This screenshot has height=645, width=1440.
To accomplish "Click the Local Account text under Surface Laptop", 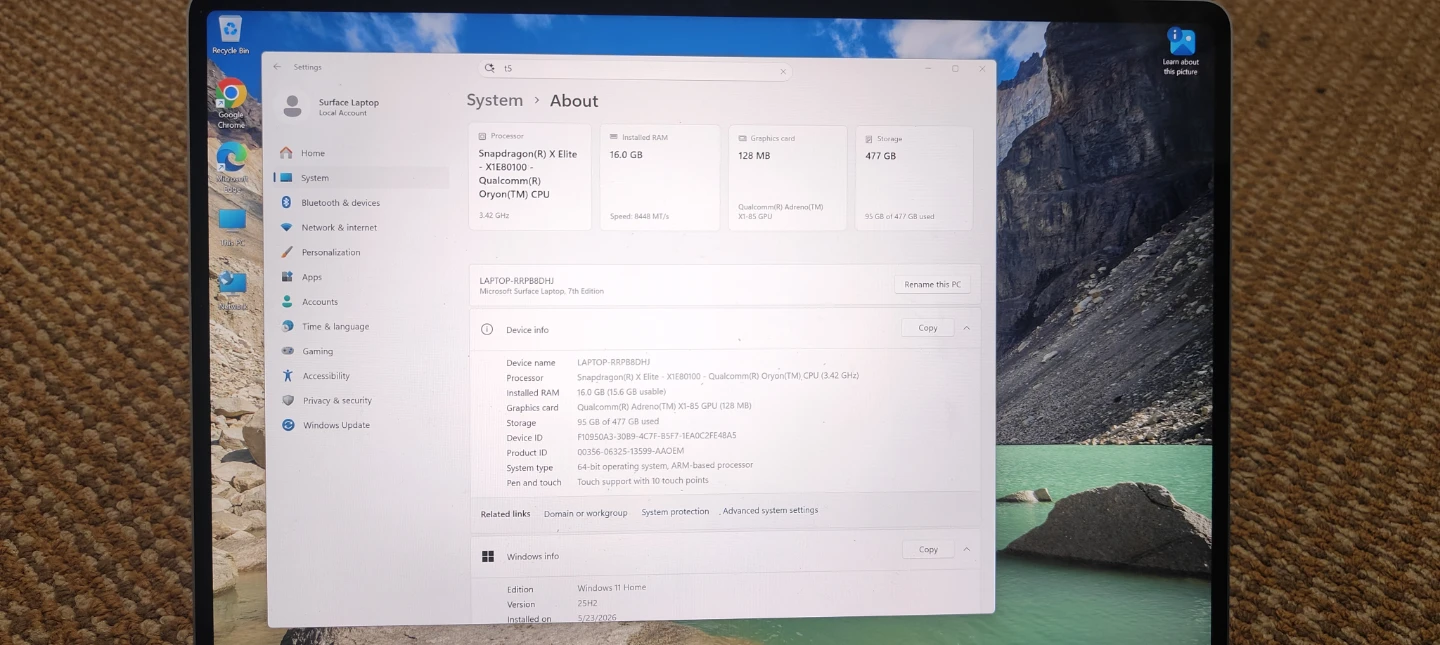I will [x=343, y=113].
